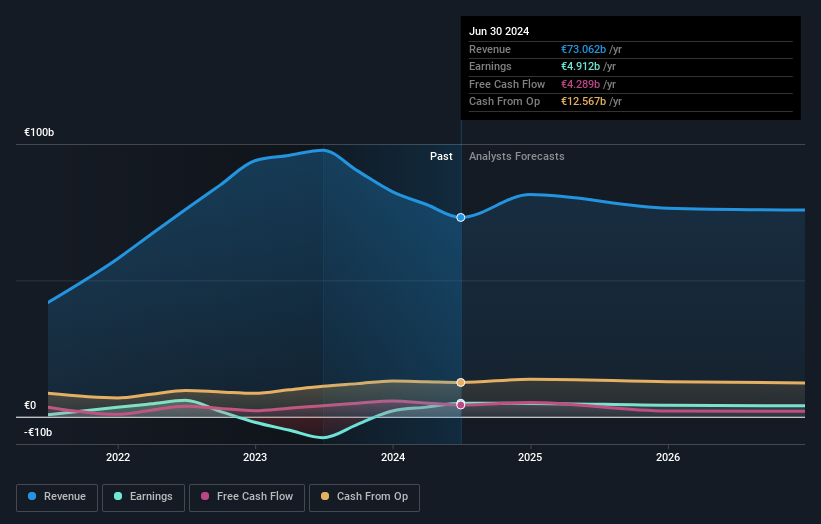Click the €0 y-axis label
821x524 pixels.
click(30, 405)
